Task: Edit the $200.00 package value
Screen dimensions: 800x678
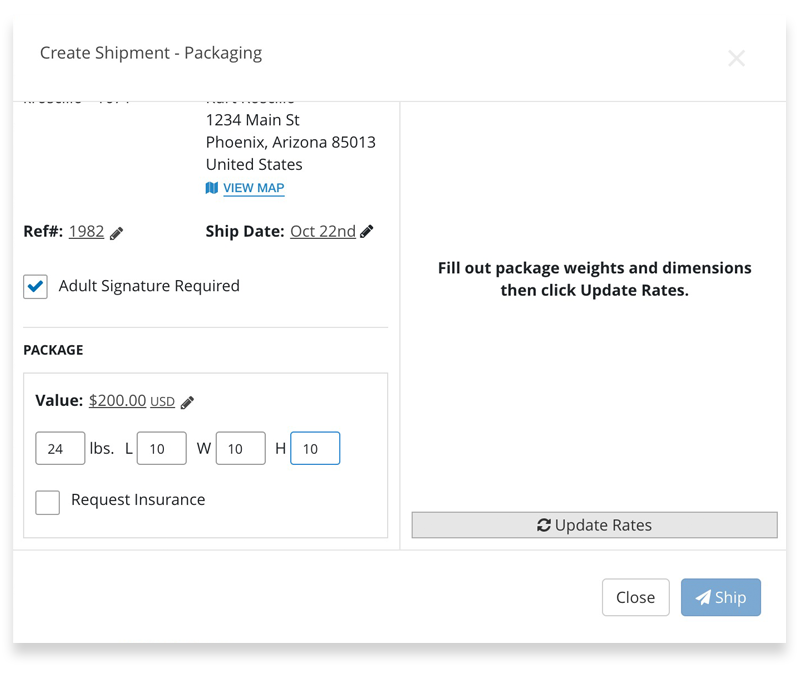Action: 117,400
